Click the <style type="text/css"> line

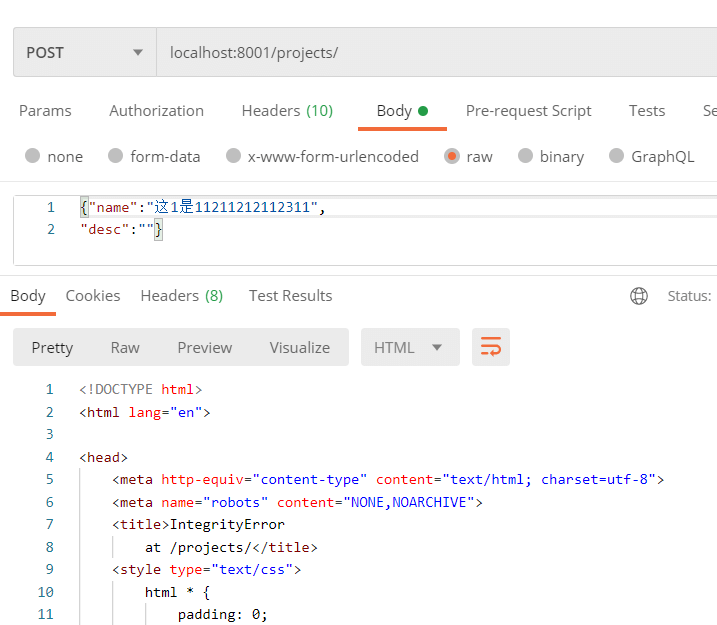click(207, 569)
